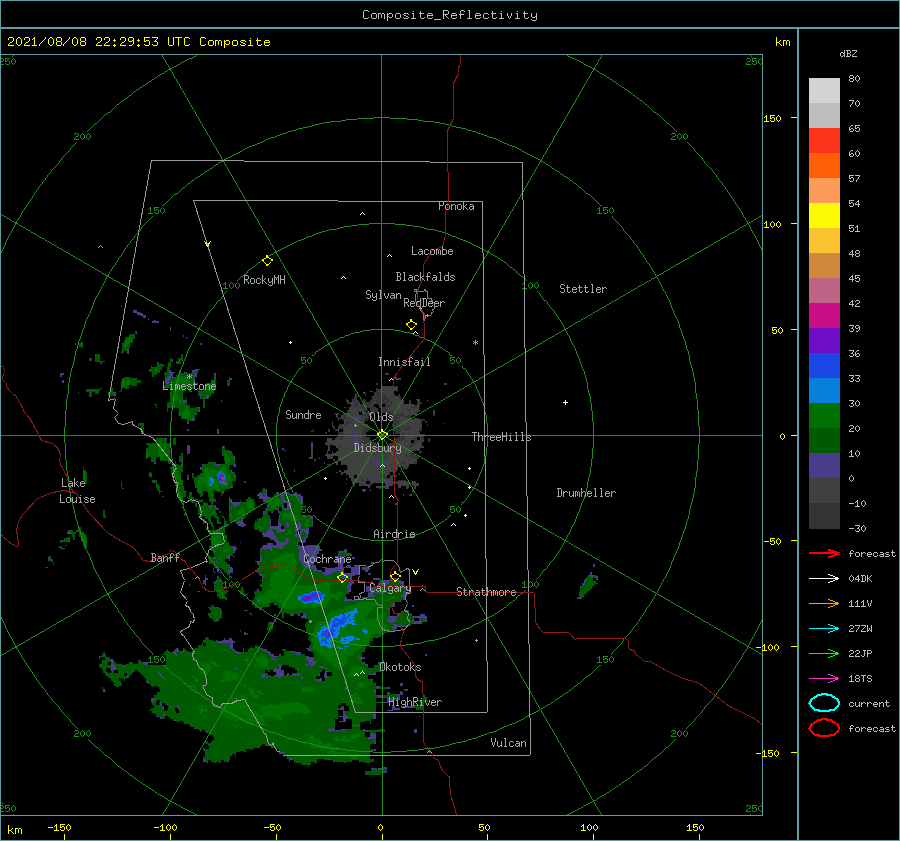900x841 pixels.
Task: Click the magenta 18TS arrow legend icon
Action: tap(824, 679)
